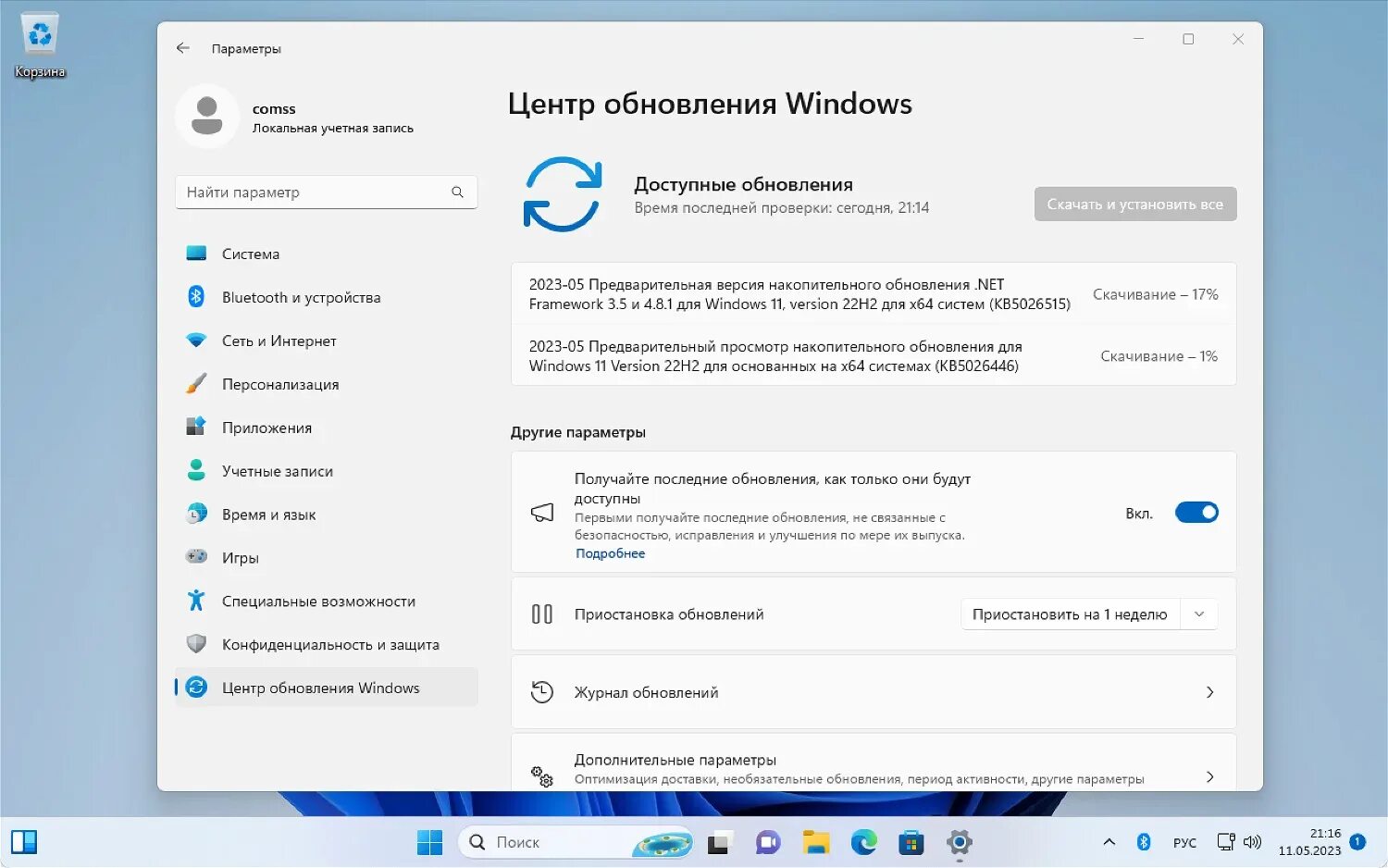This screenshot has width=1388, height=868.
Task: Open Приложения category
Action: (x=326, y=428)
